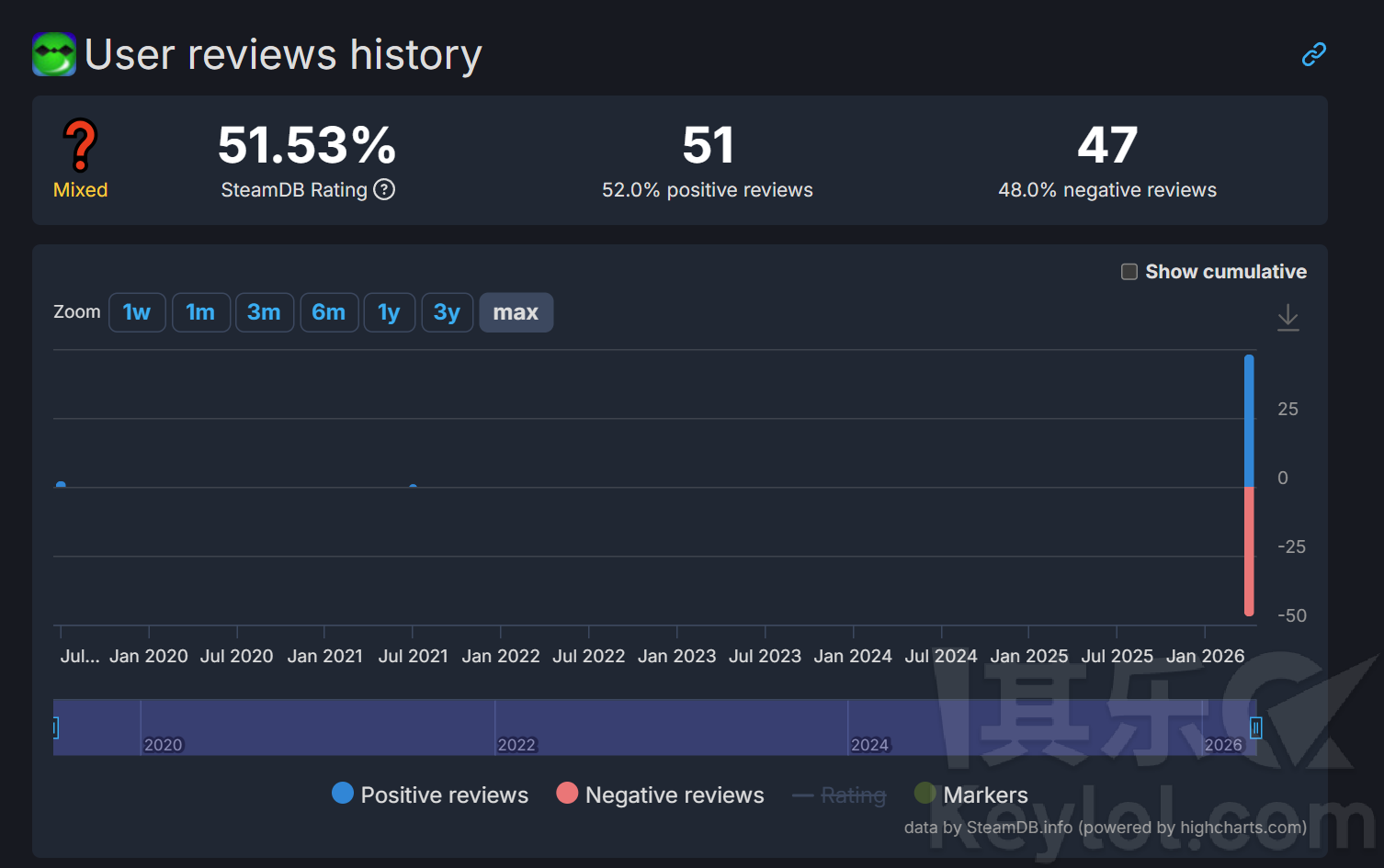Toggle Markers legend item
This screenshot has width=1384, height=868.
click(971, 795)
